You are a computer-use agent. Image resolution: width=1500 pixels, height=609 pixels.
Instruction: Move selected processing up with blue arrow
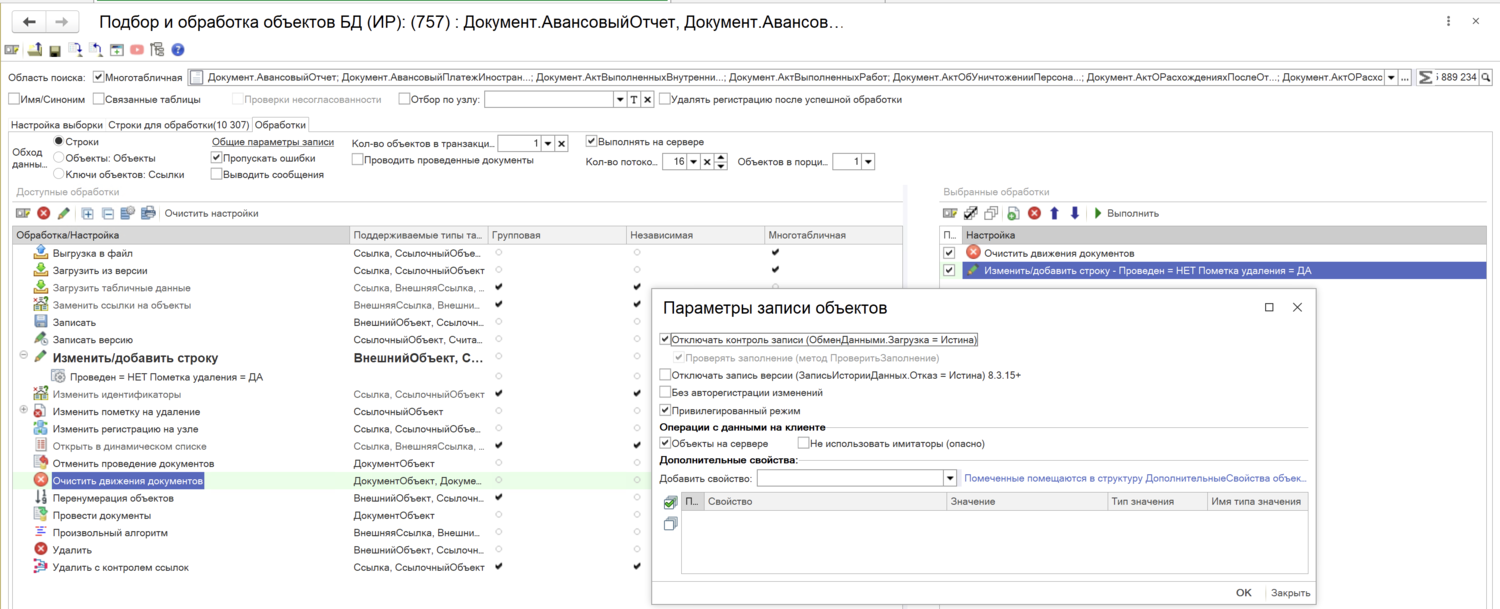(x=1054, y=213)
